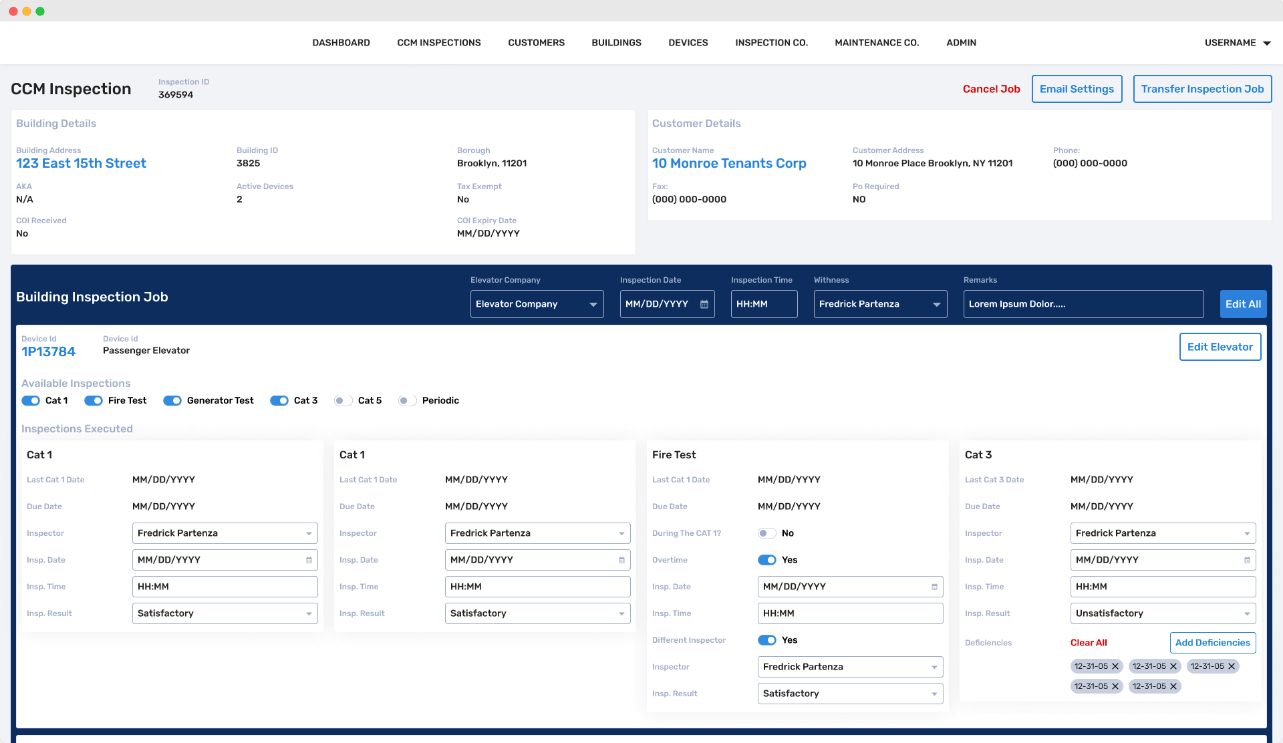Click Add Deficiencies in the Cat 3 card

[x=1213, y=643]
